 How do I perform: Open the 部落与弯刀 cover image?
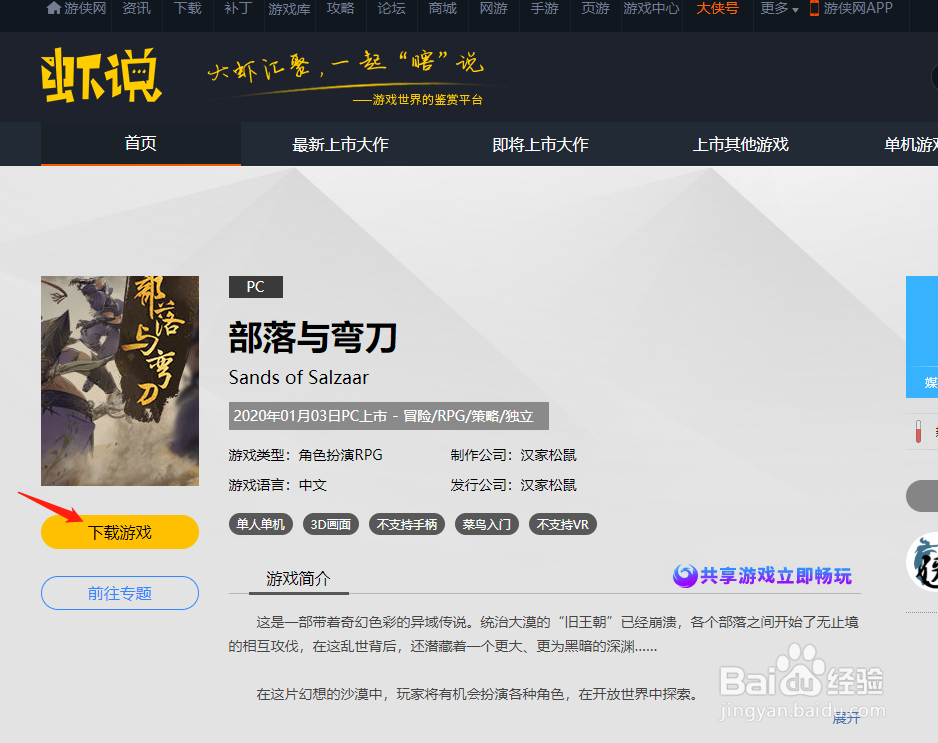pos(120,380)
